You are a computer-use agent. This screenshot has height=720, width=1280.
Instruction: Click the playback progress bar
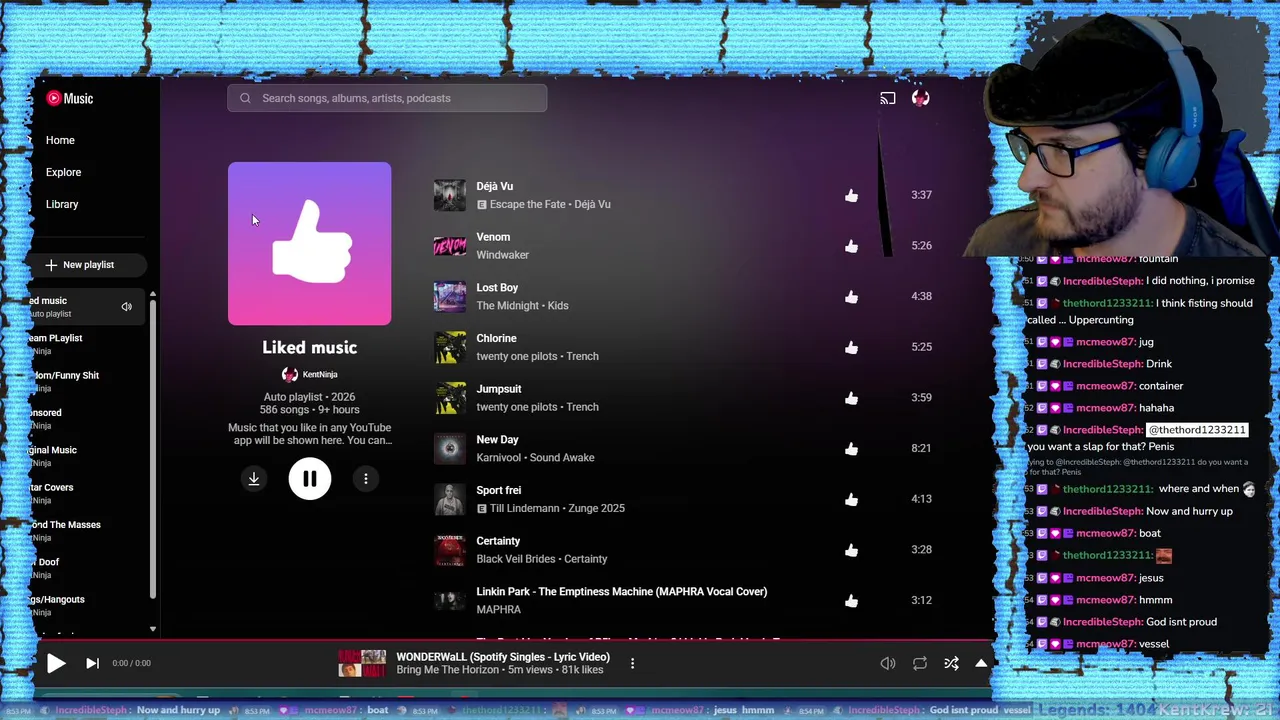point(515,640)
